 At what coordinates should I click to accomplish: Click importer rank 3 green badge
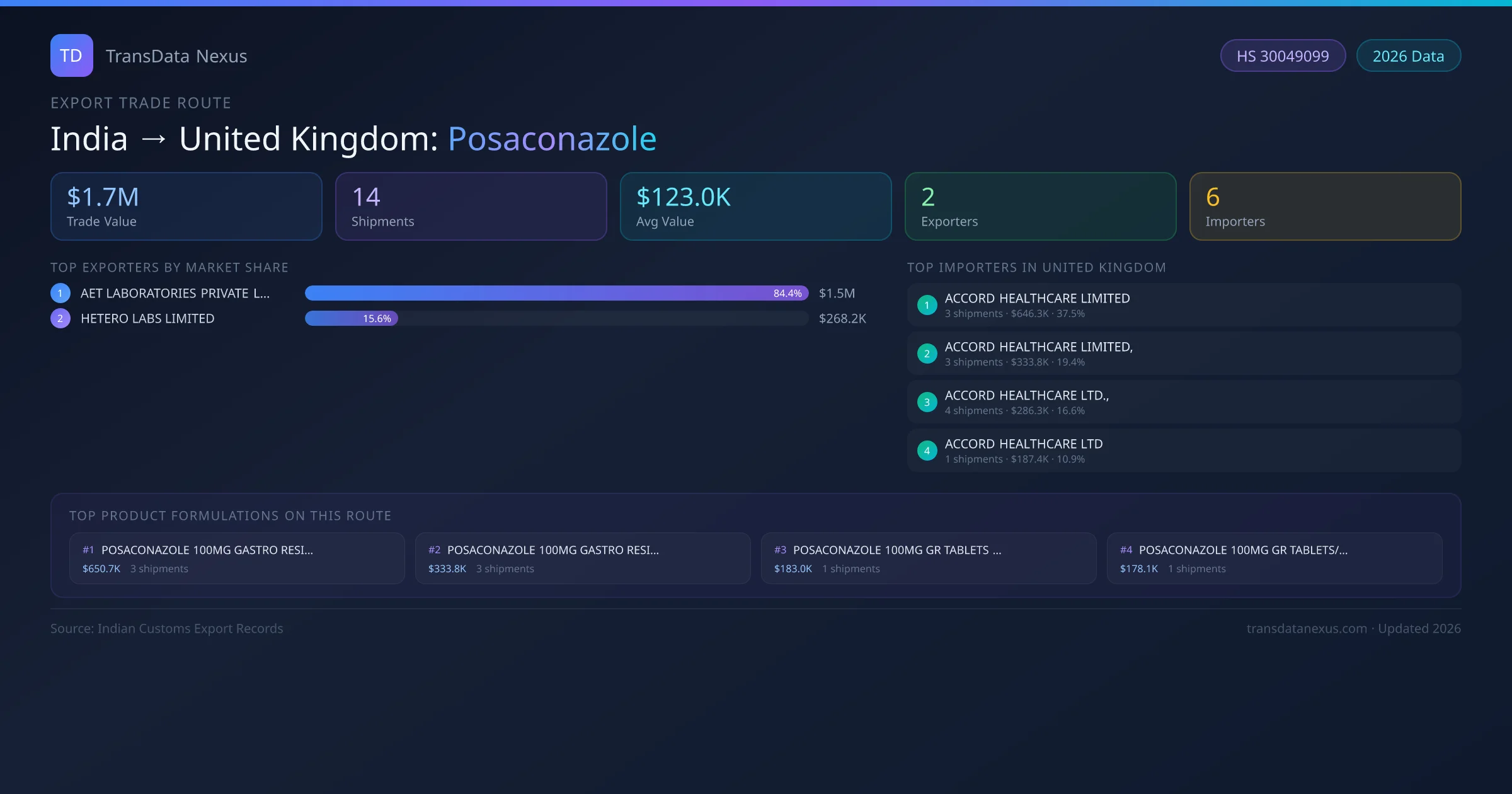click(927, 402)
